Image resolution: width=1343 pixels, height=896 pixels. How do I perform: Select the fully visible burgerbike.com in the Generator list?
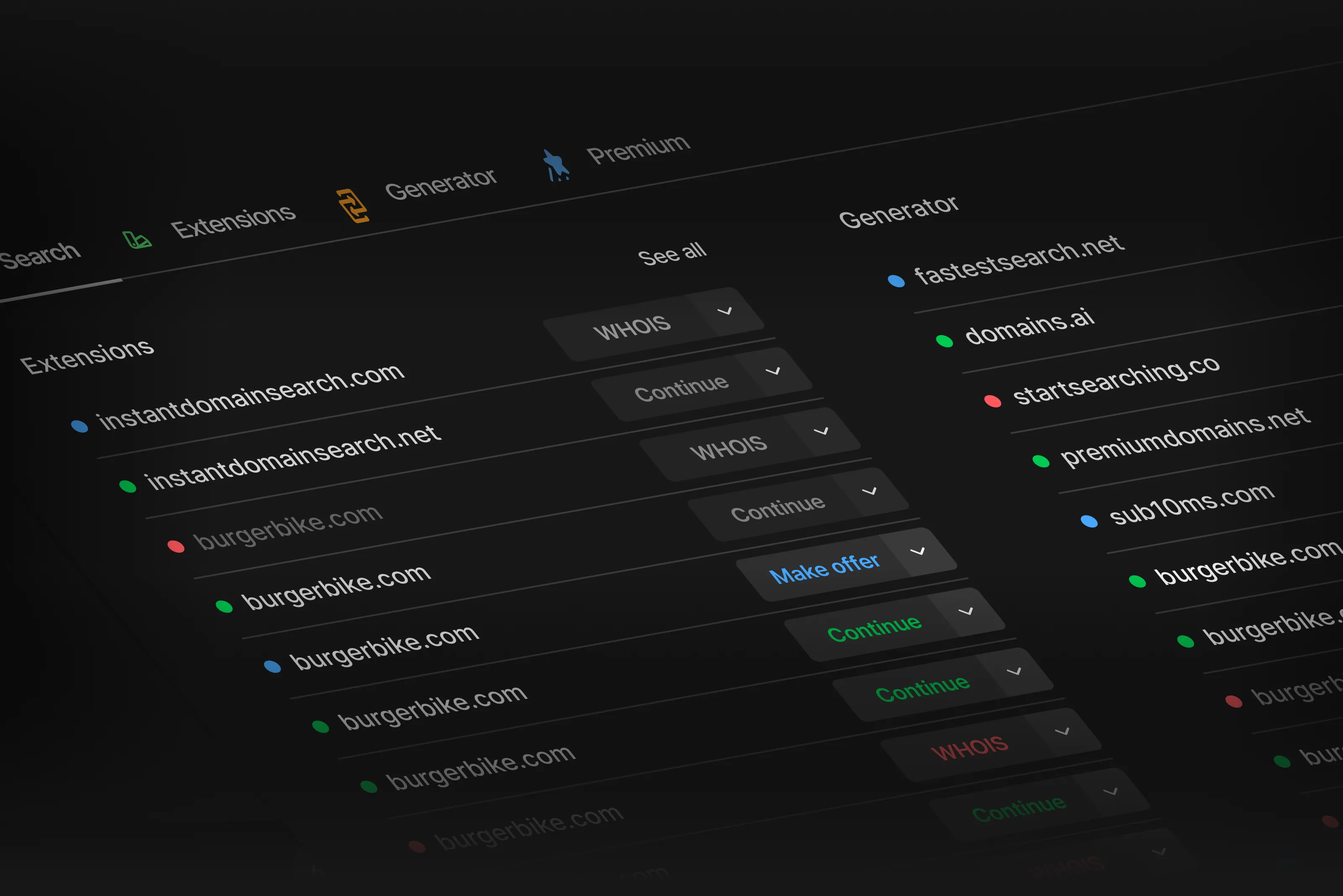click(1249, 562)
